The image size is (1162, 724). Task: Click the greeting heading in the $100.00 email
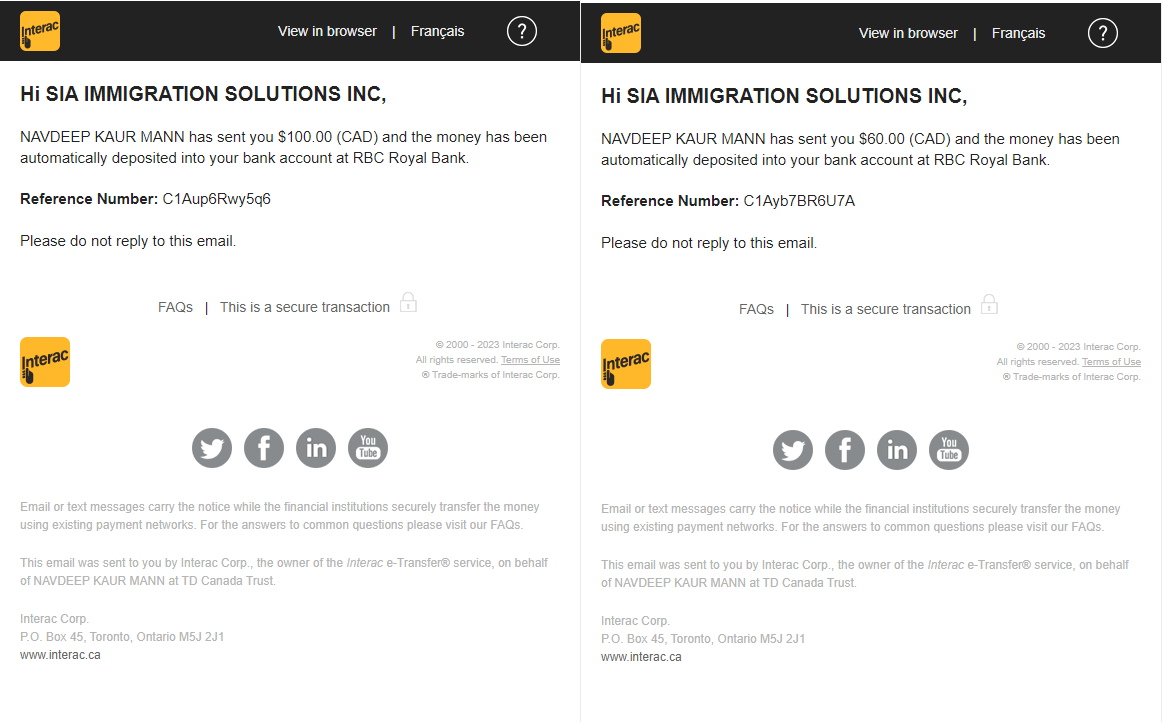203,94
